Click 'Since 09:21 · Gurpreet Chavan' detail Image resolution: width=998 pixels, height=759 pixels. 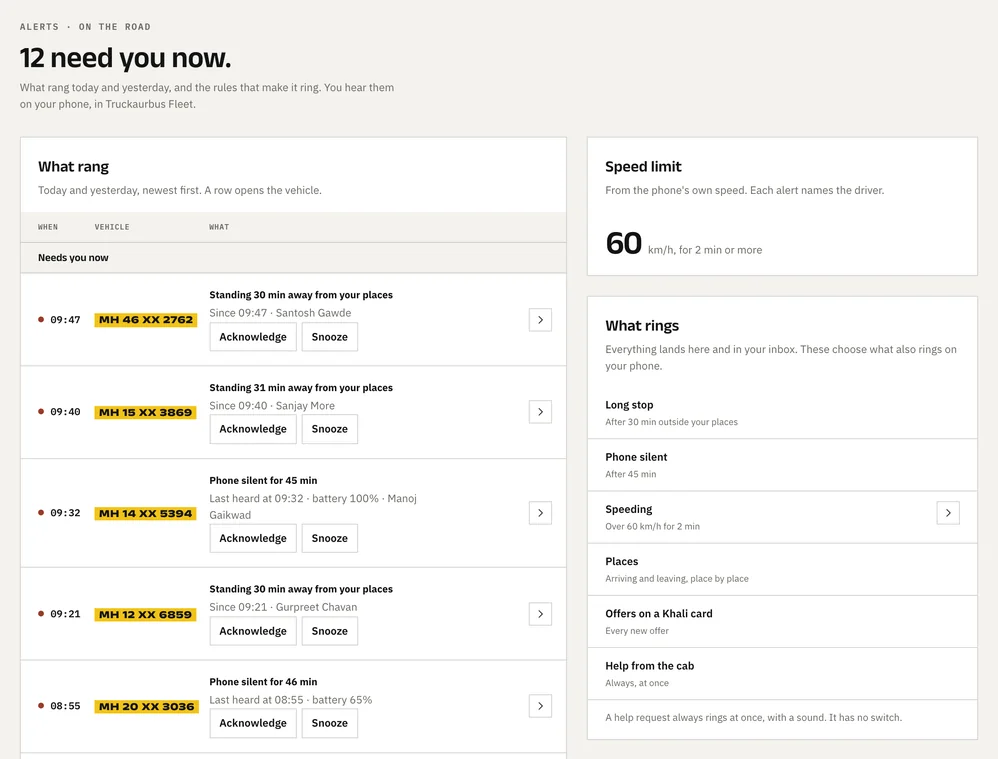(x=283, y=607)
